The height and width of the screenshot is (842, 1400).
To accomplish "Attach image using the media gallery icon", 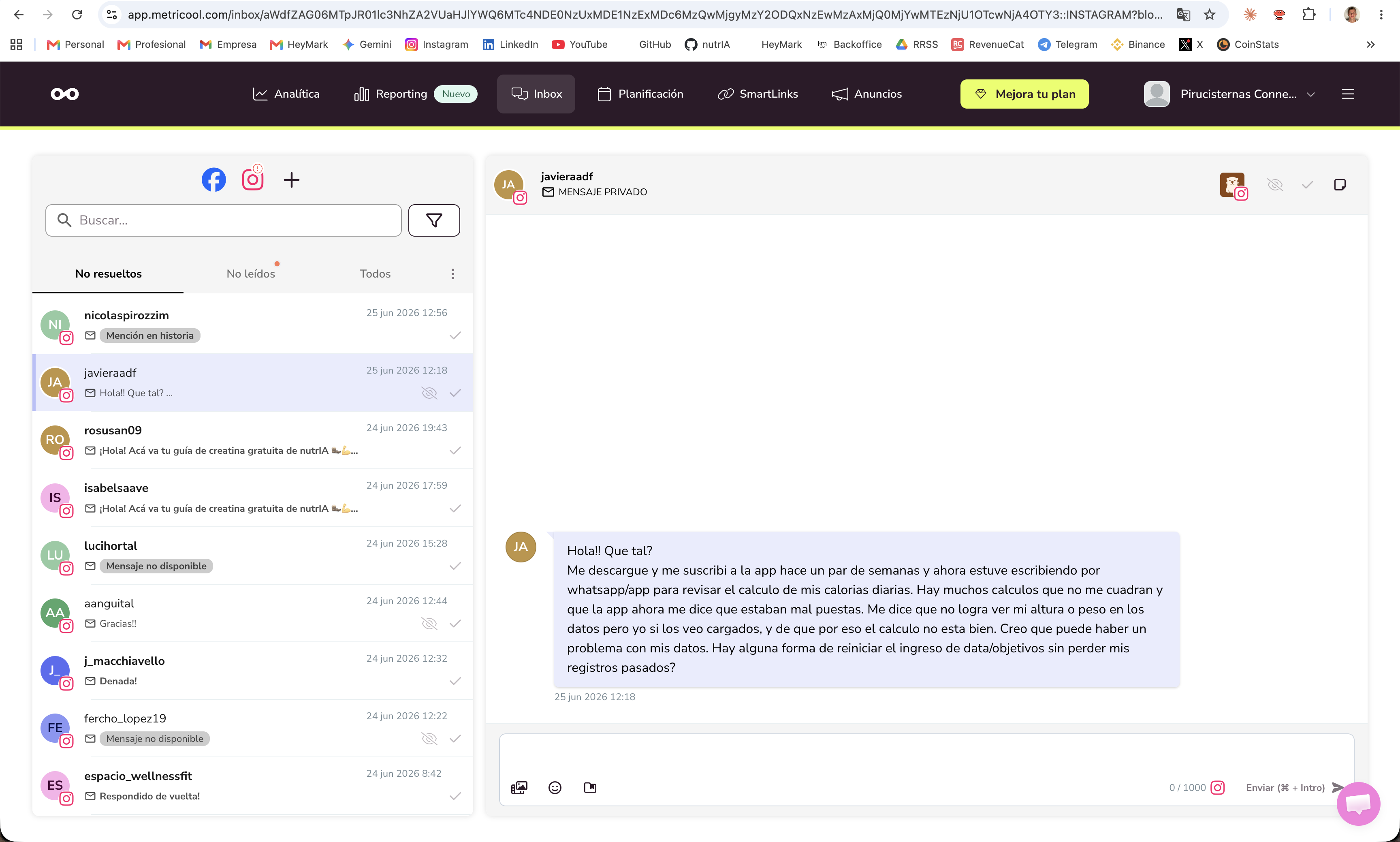I will click(x=519, y=788).
